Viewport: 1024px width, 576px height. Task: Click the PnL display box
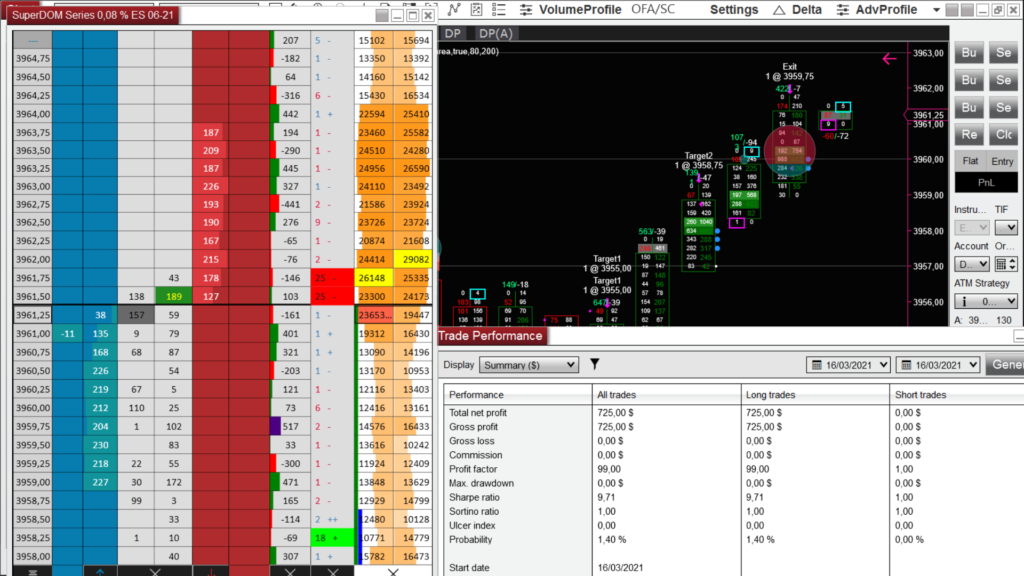pyautogui.click(x=986, y=182)
